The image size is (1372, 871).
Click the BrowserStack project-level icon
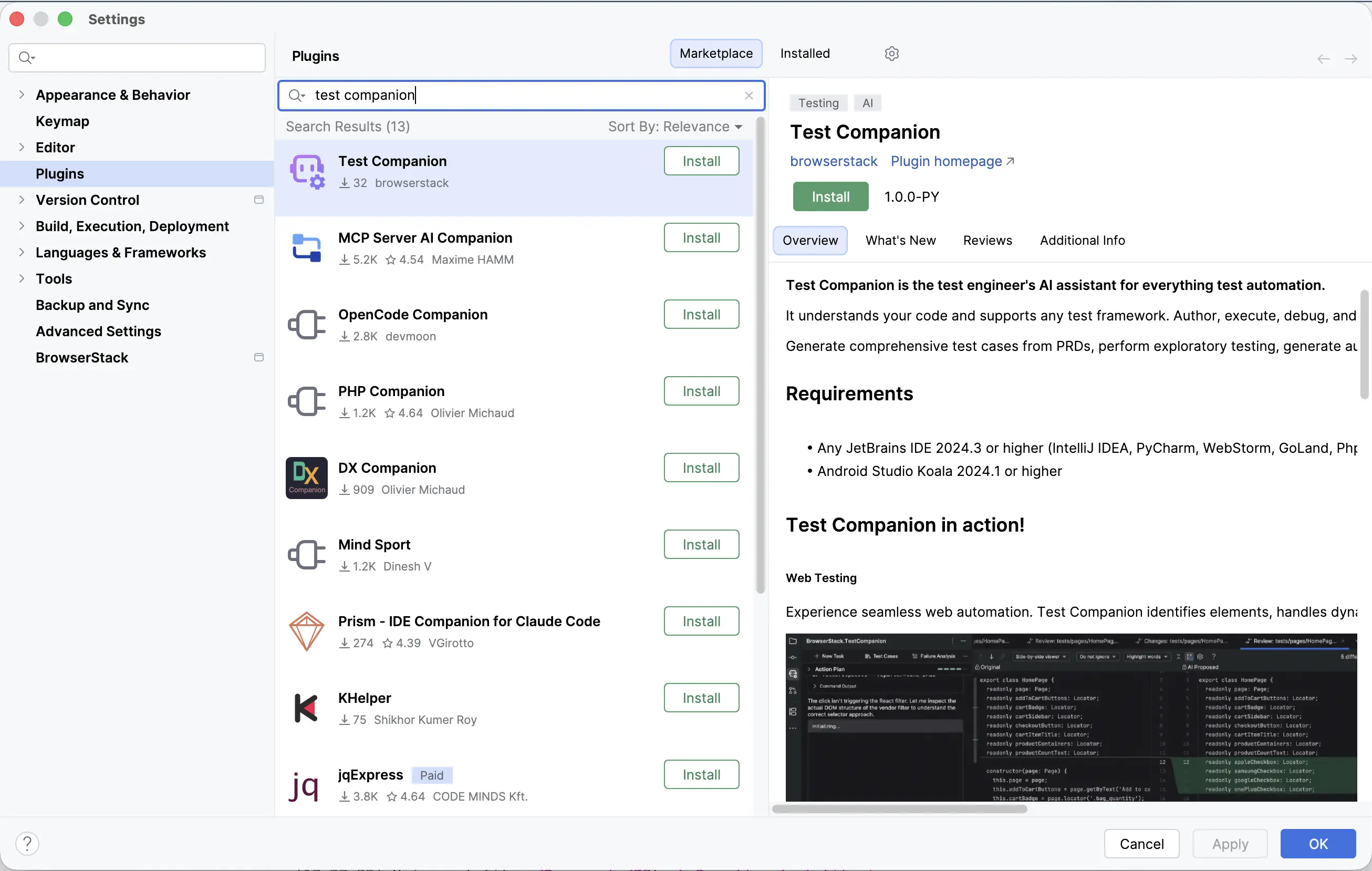pyautogui.click(x=258, y=358)
